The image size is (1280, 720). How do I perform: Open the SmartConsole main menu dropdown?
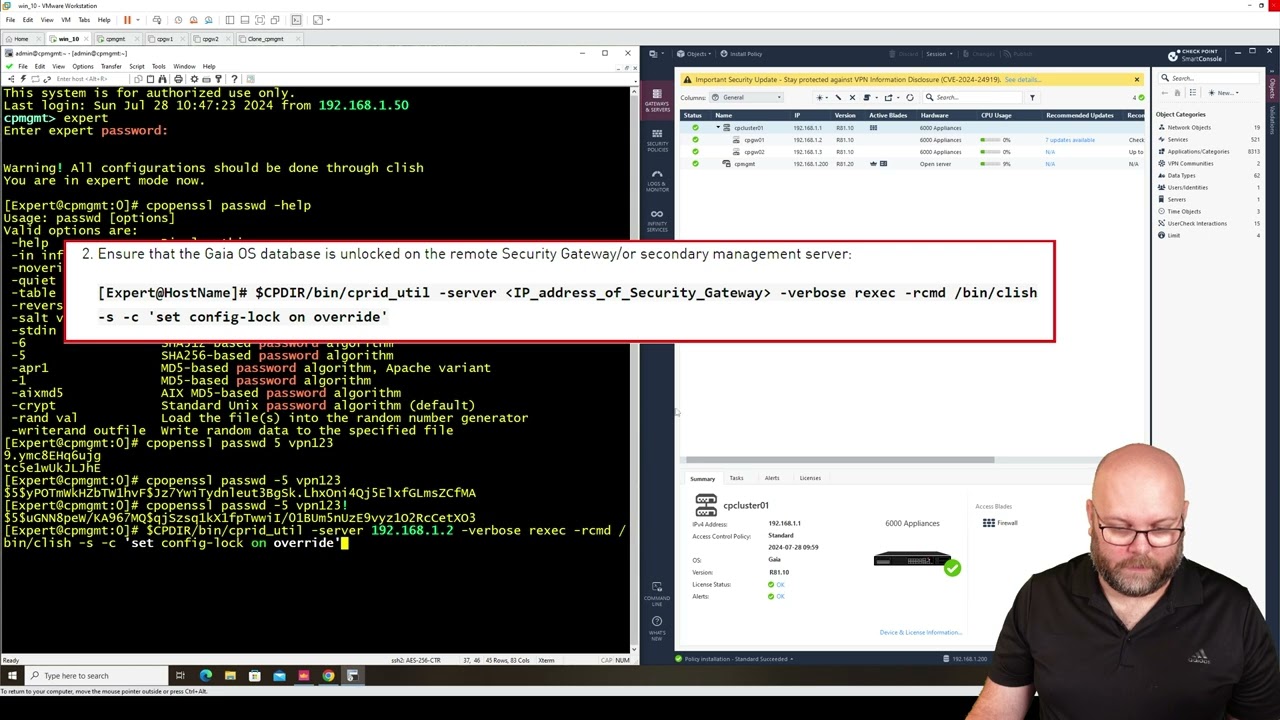coord(657,54)
